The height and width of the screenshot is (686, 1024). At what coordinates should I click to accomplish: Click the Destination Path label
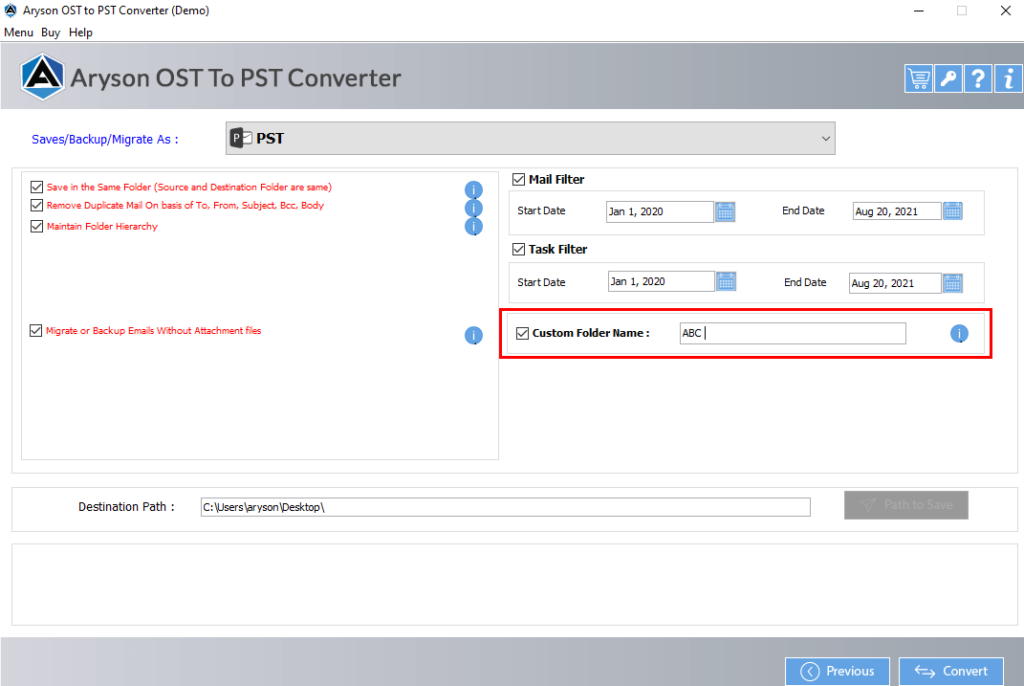coord(126,507)
